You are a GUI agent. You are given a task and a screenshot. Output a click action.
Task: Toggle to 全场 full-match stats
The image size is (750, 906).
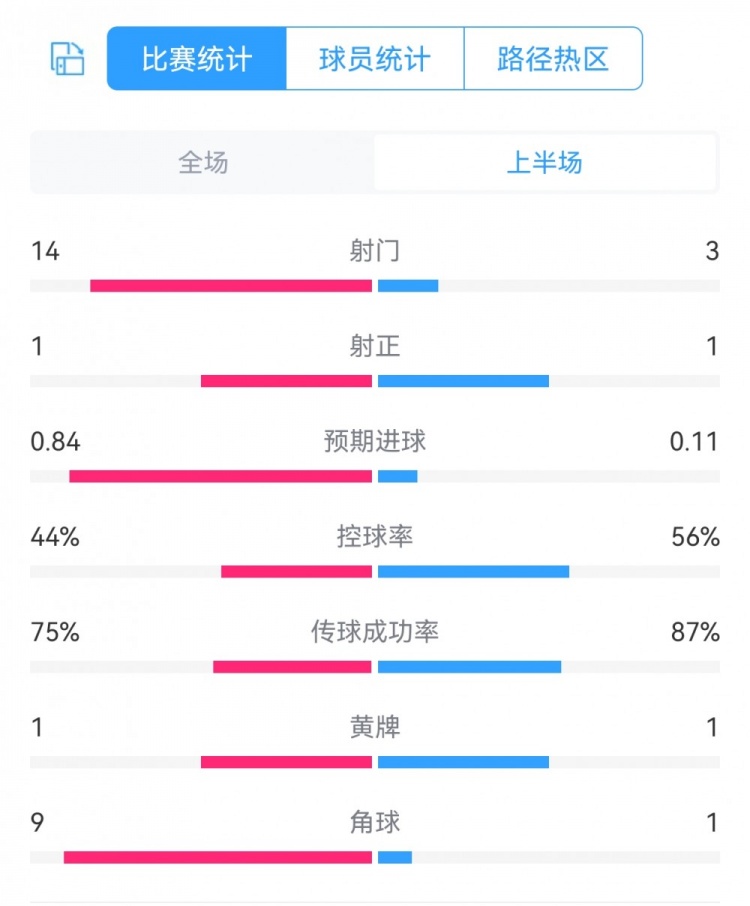pyautogui.click(x=203, y=162)
